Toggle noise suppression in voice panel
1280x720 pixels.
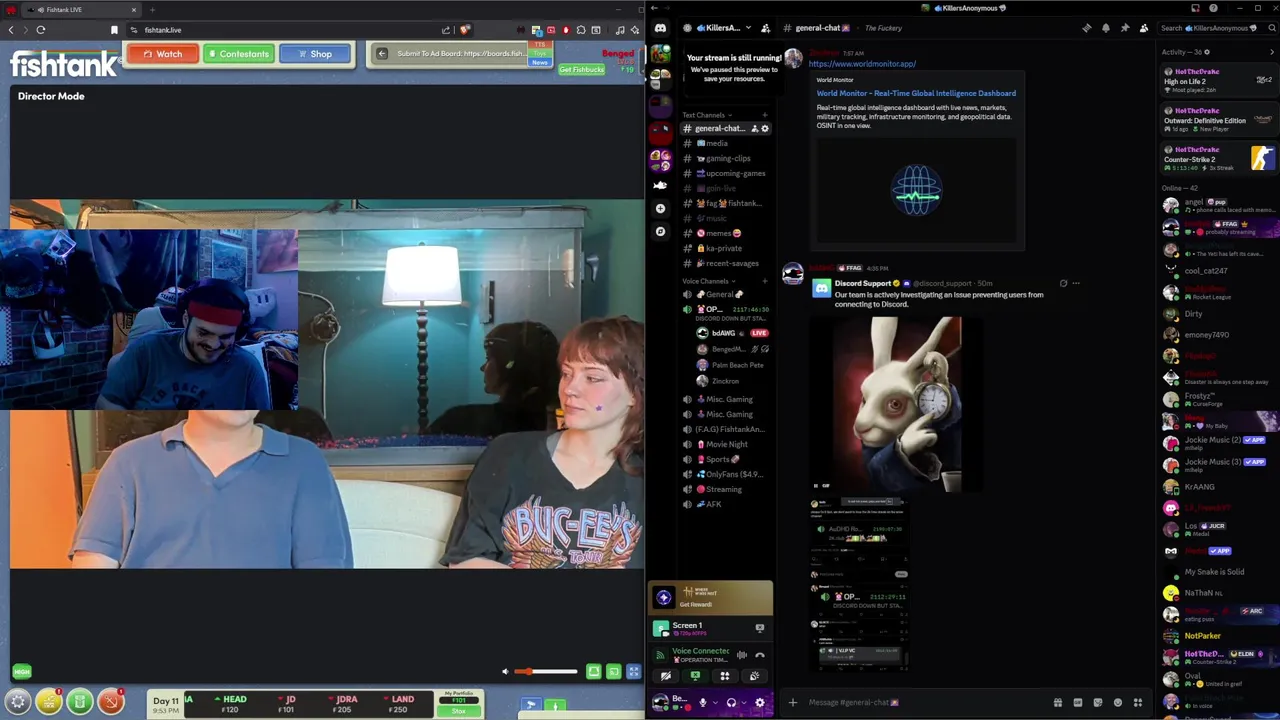[742, 655]
